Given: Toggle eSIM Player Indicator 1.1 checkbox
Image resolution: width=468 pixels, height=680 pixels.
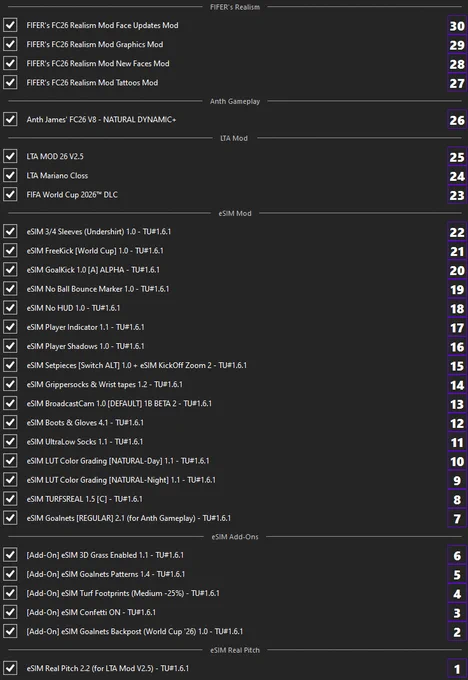Looking at the screenshot, I should click(x=10, y=327).
